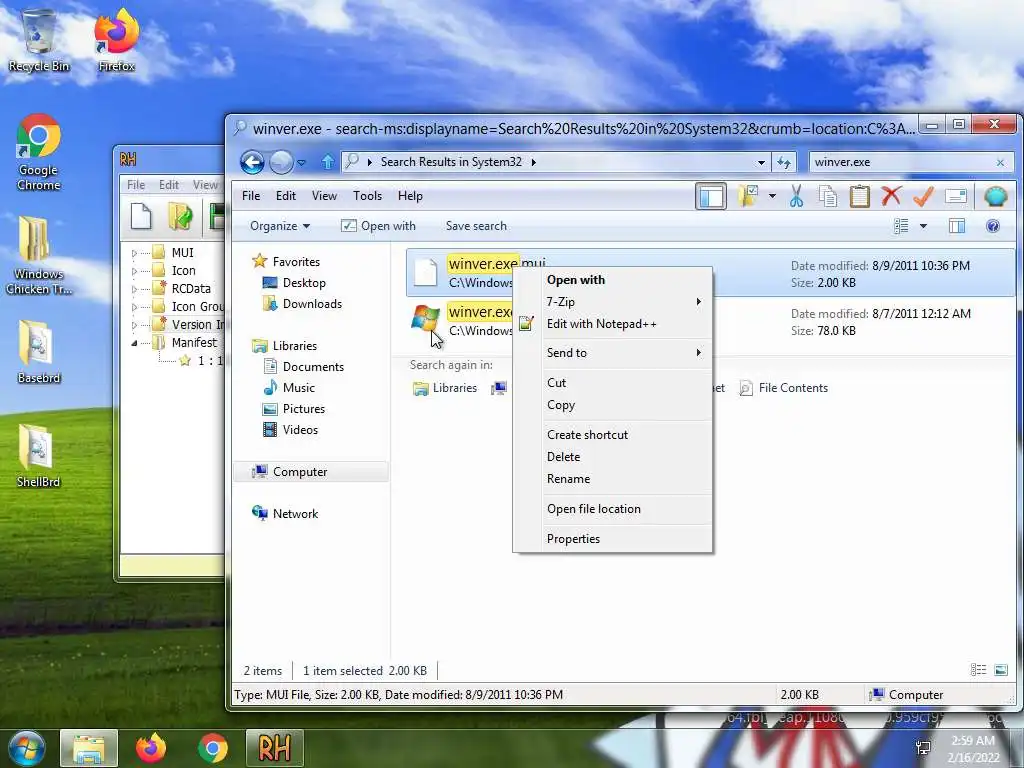Open Downloads in Favorites
This screenshot has height=768, width=1024.
[x=302, y=304]
